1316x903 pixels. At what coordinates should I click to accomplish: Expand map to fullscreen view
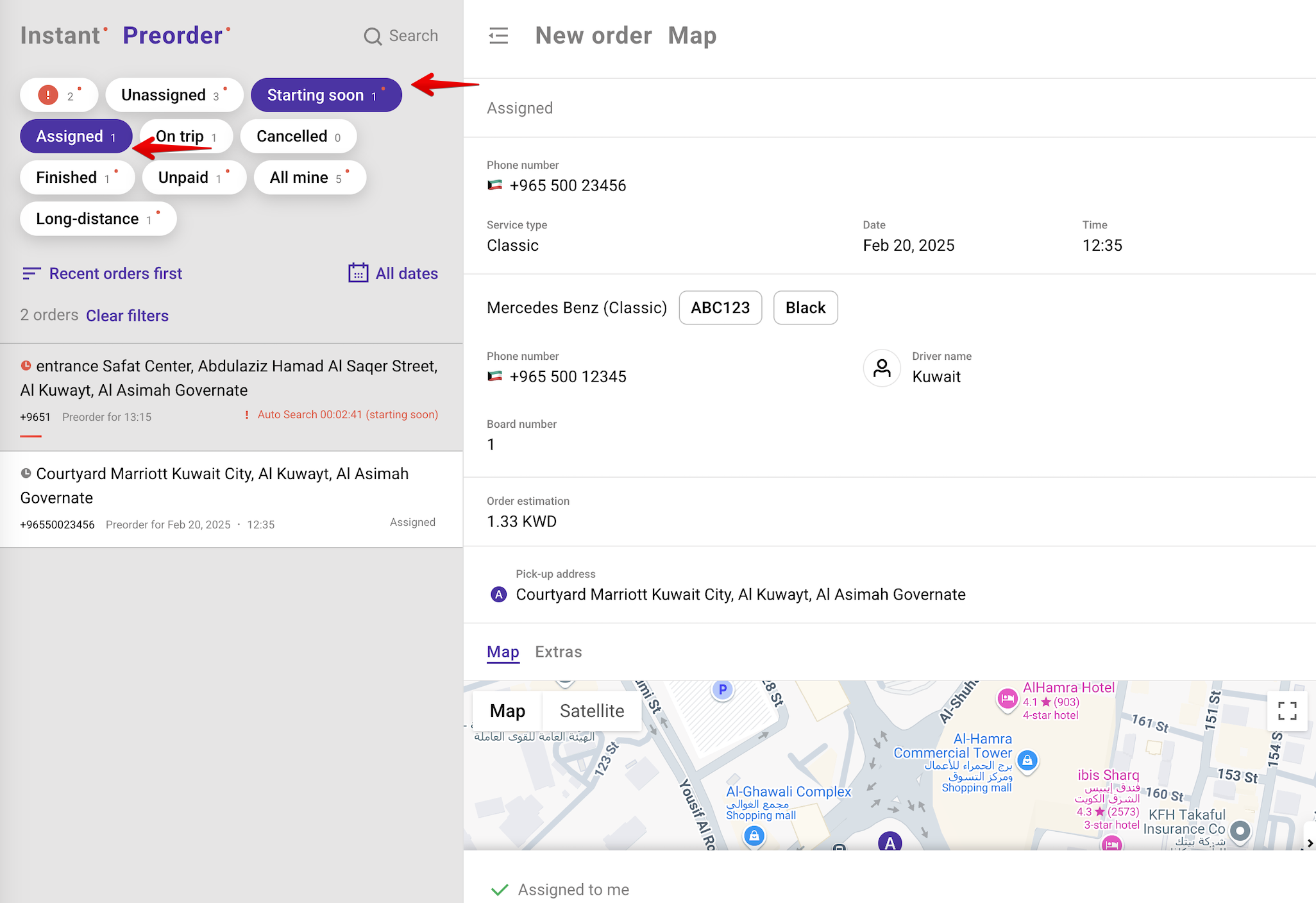pos(1286,711)
